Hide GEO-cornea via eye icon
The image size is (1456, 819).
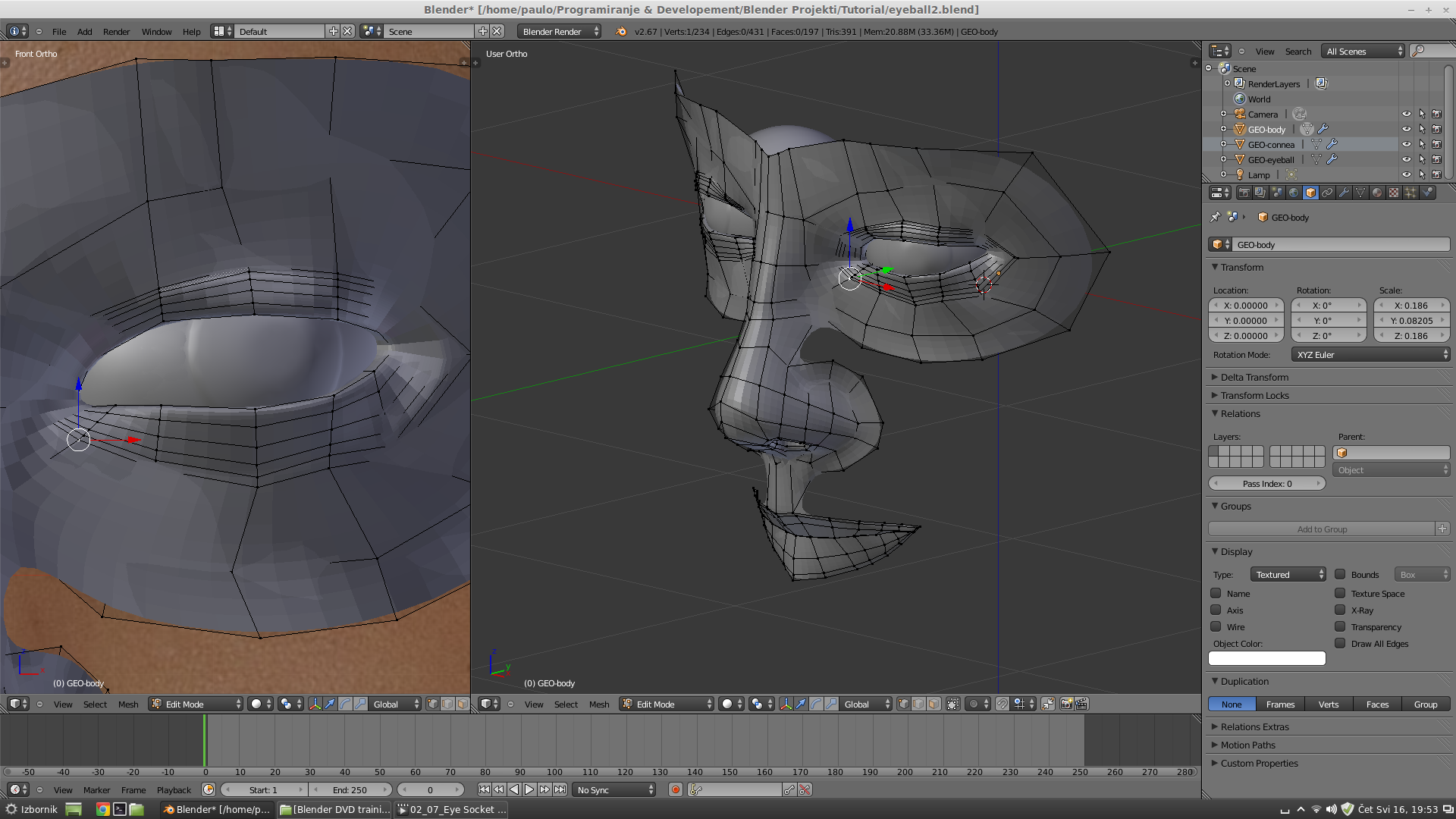(1406, 144)
